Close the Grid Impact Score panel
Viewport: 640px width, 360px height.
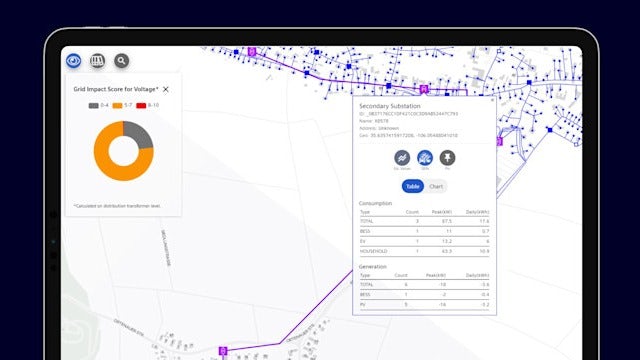166,89
